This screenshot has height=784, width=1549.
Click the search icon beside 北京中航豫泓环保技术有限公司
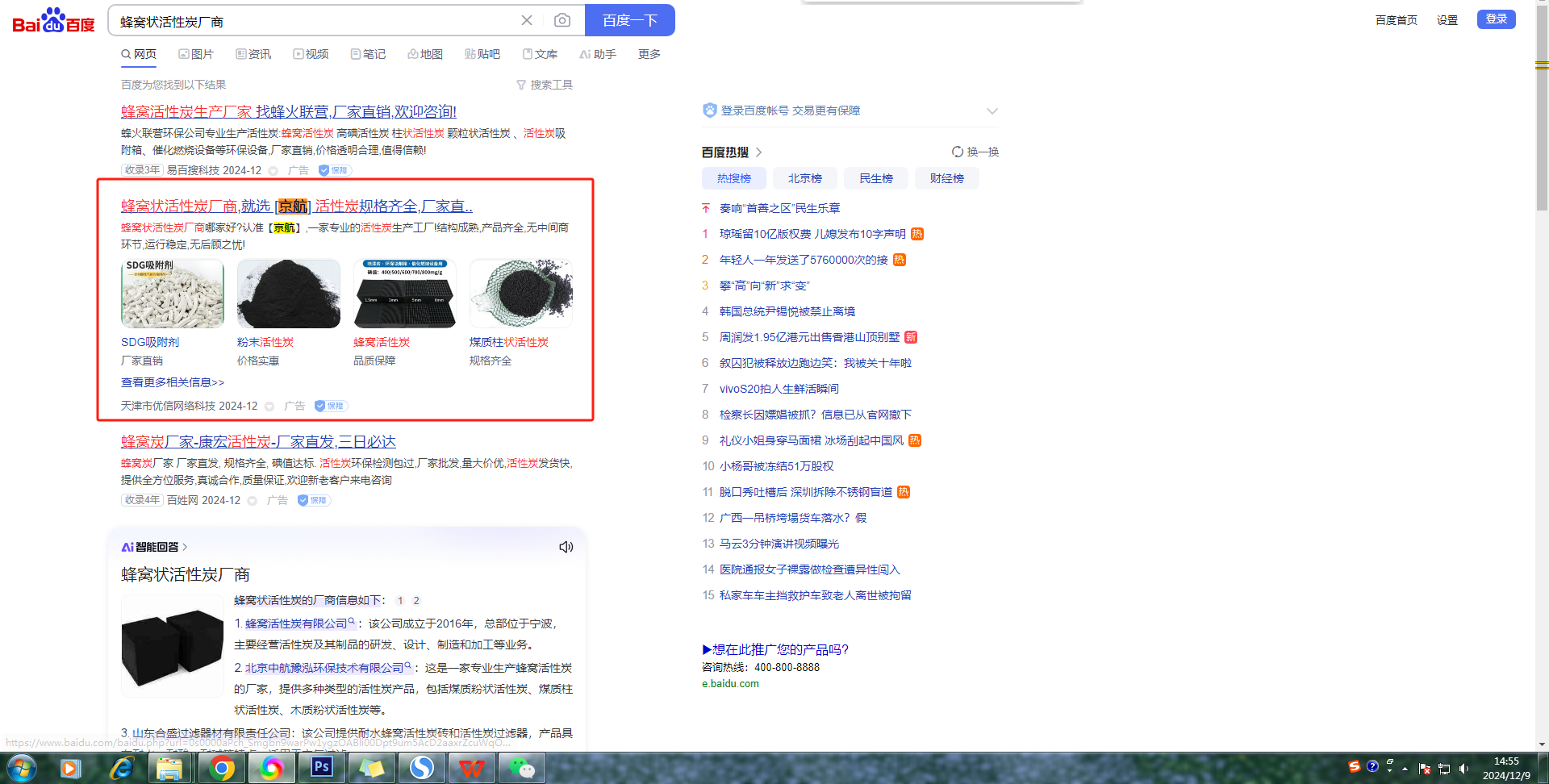pyautogui.click(x=408, y=666)
